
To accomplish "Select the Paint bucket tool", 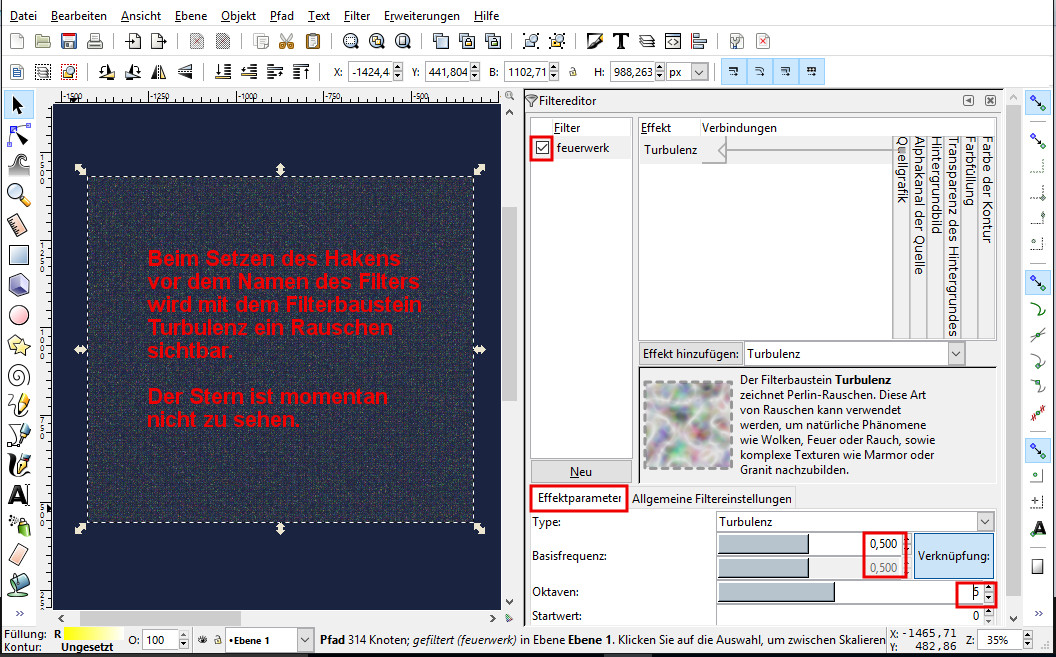I will [18, 584].
